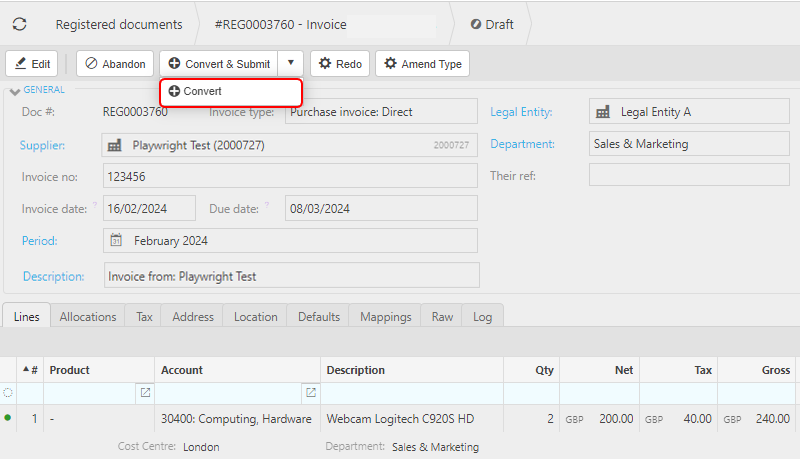Open the Product lookup icon in filter row
The height and width of the screenshot is (459, 801).
pos(145,393)
